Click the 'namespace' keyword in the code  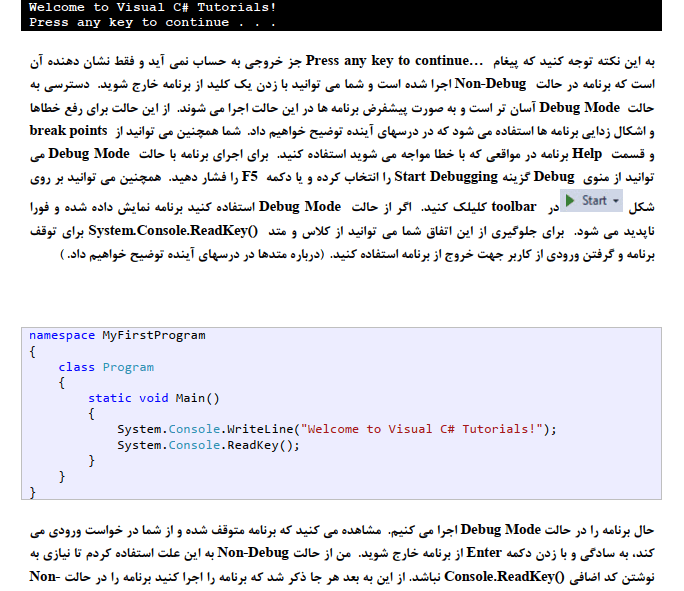(62, 335)
